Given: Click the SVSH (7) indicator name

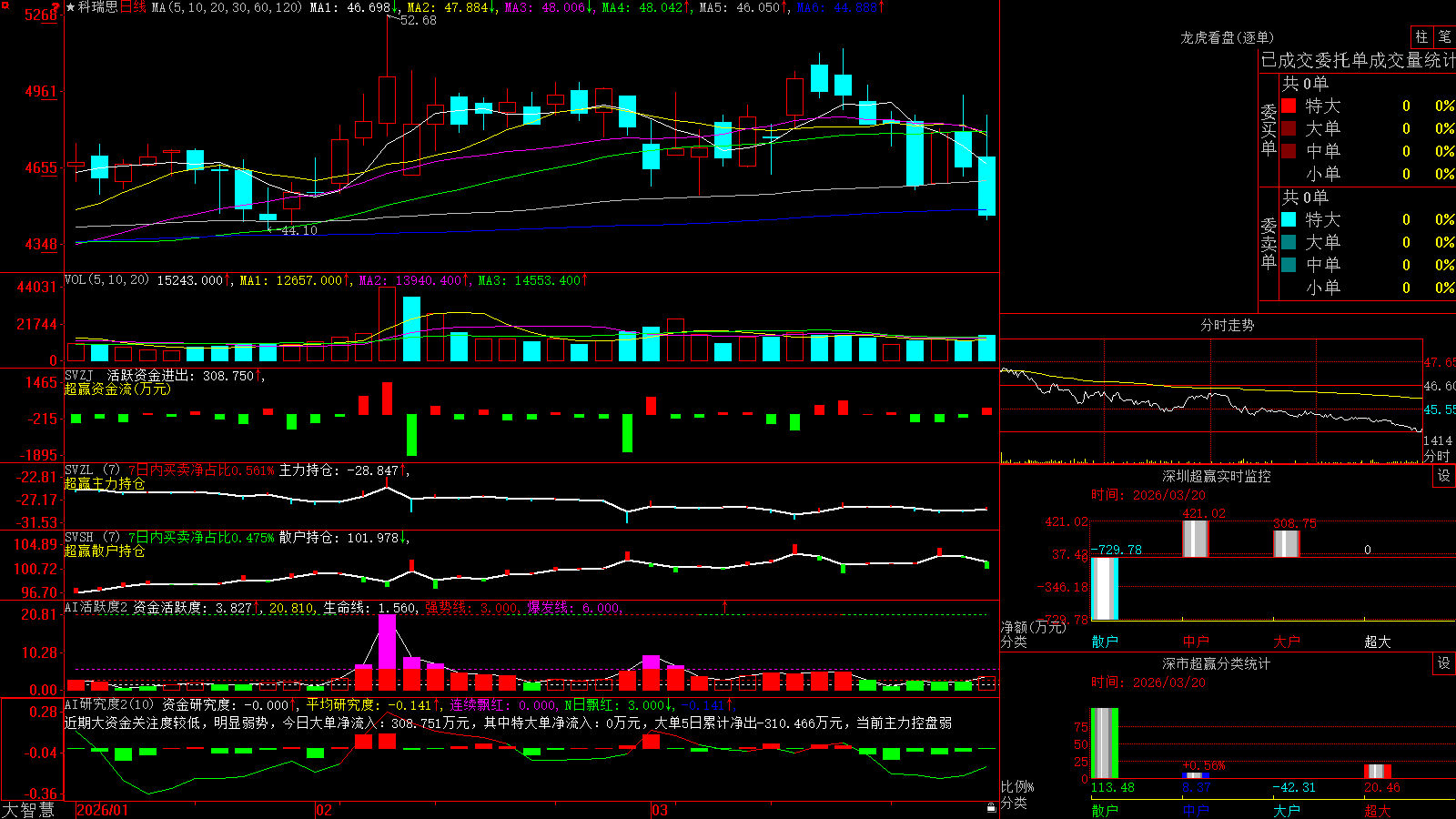Looking at the screenshot, I should (x=92, y=538).
